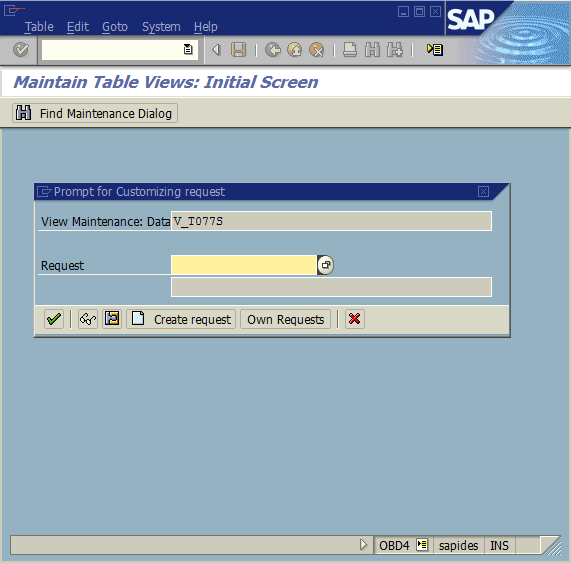Expand the command field history dropdown
The width and height of the screenshot is (571, 563).
click(x=188, y=49)
